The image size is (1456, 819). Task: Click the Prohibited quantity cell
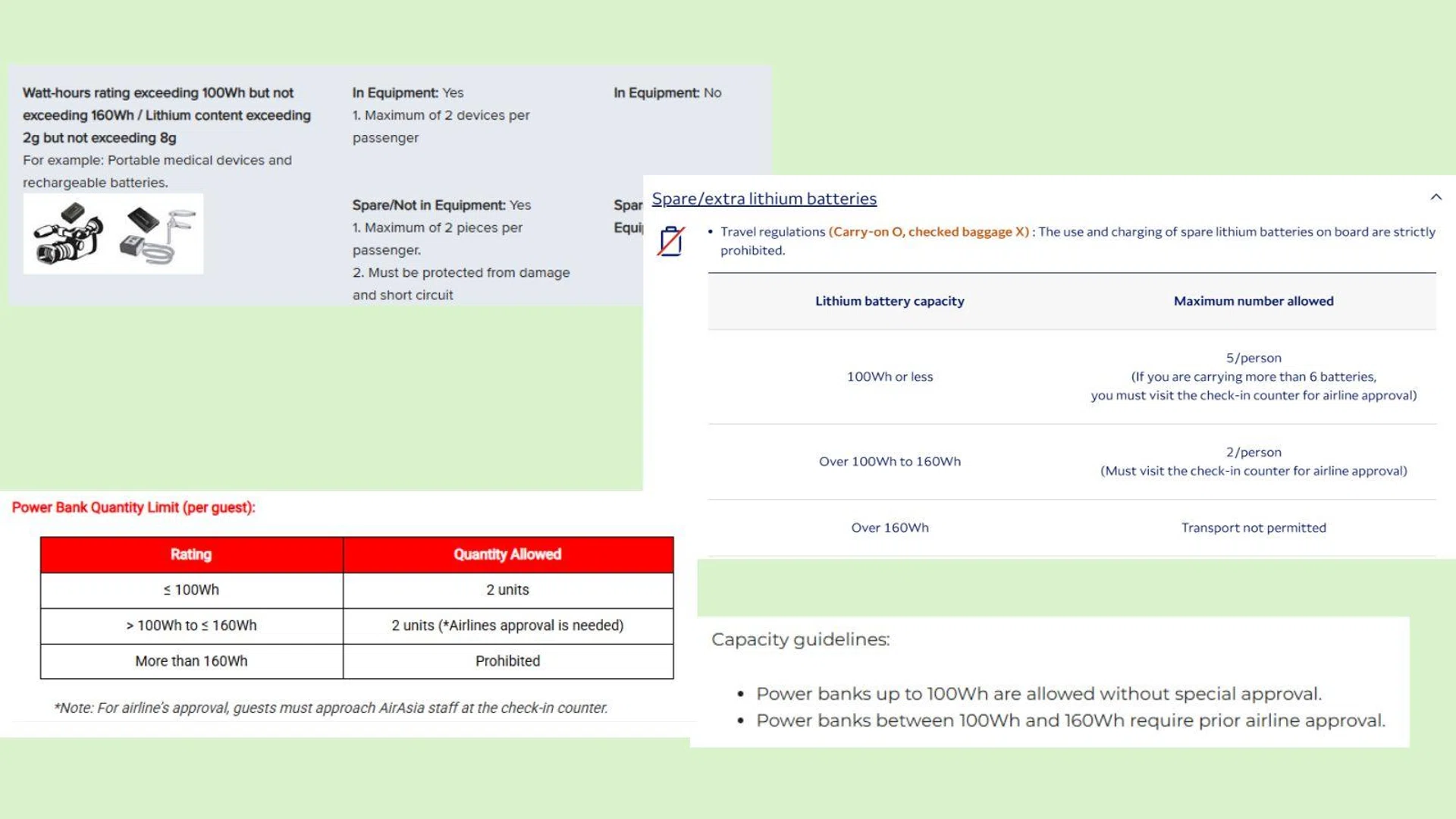point(507,661)
